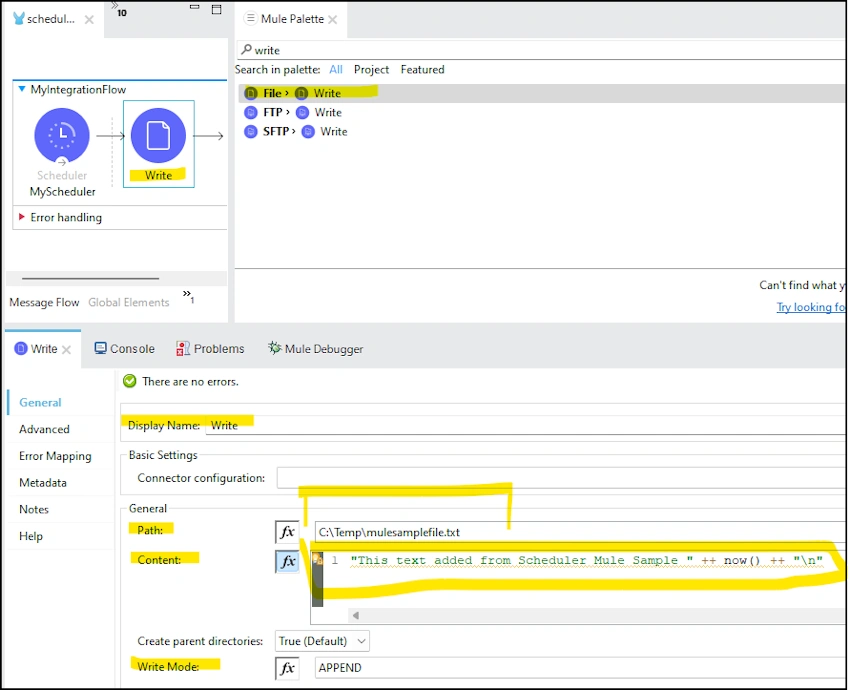This screenshot has height=690, width=850.
Task: Click the SFTP connector icon in palette
Action: (250, 132)
